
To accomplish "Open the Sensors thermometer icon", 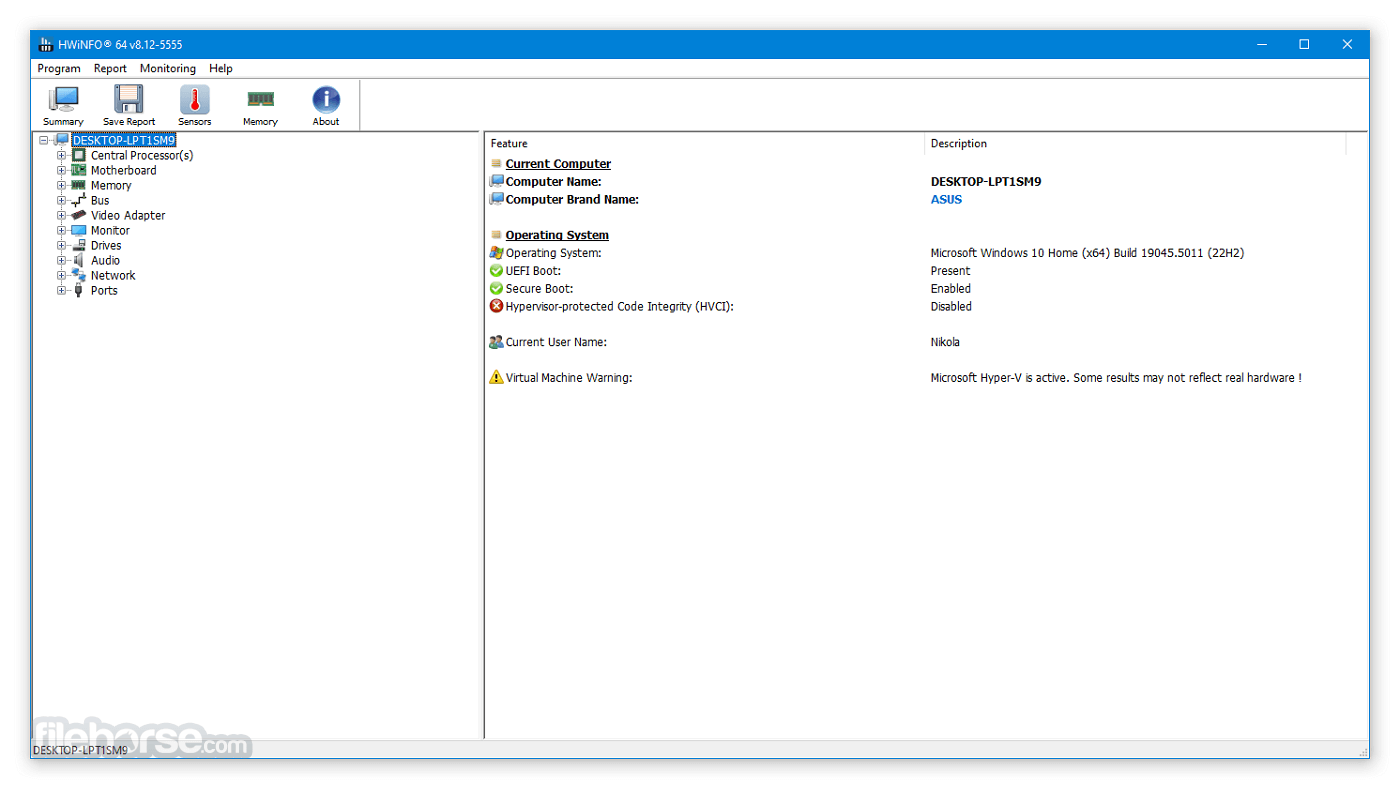I will [x=195, y=99].
